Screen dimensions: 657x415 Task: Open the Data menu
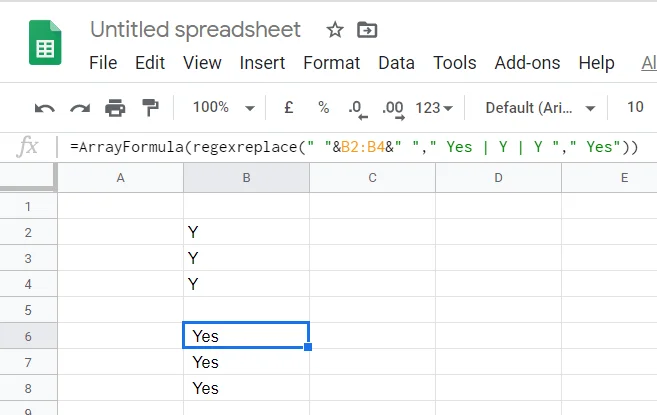(x=396, y=63)
